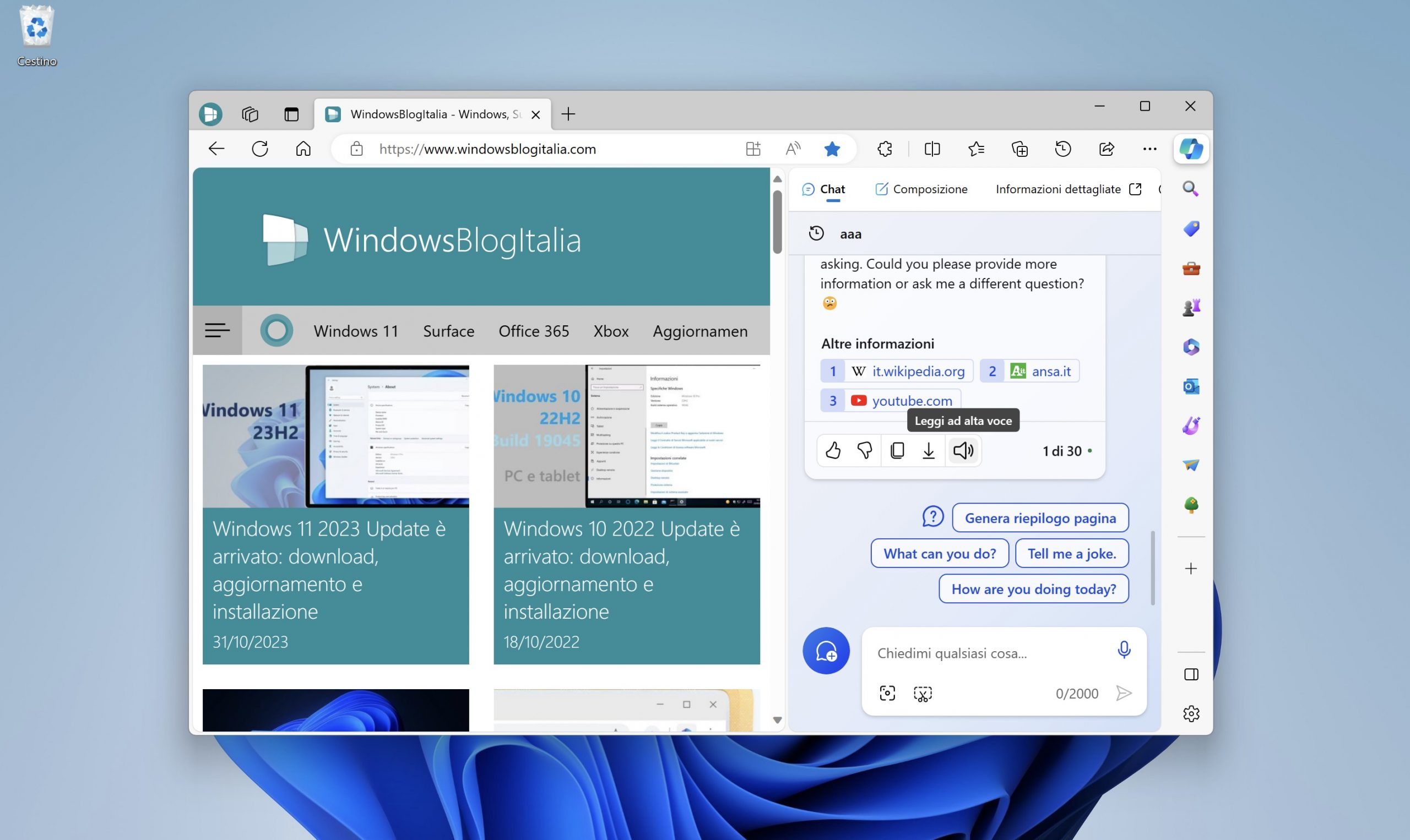Image resolution: width=1410 pixels, height=840 pixels.
Task: Open Settings and more menu
Action: pyautogui.click(x=1149, y=149)
